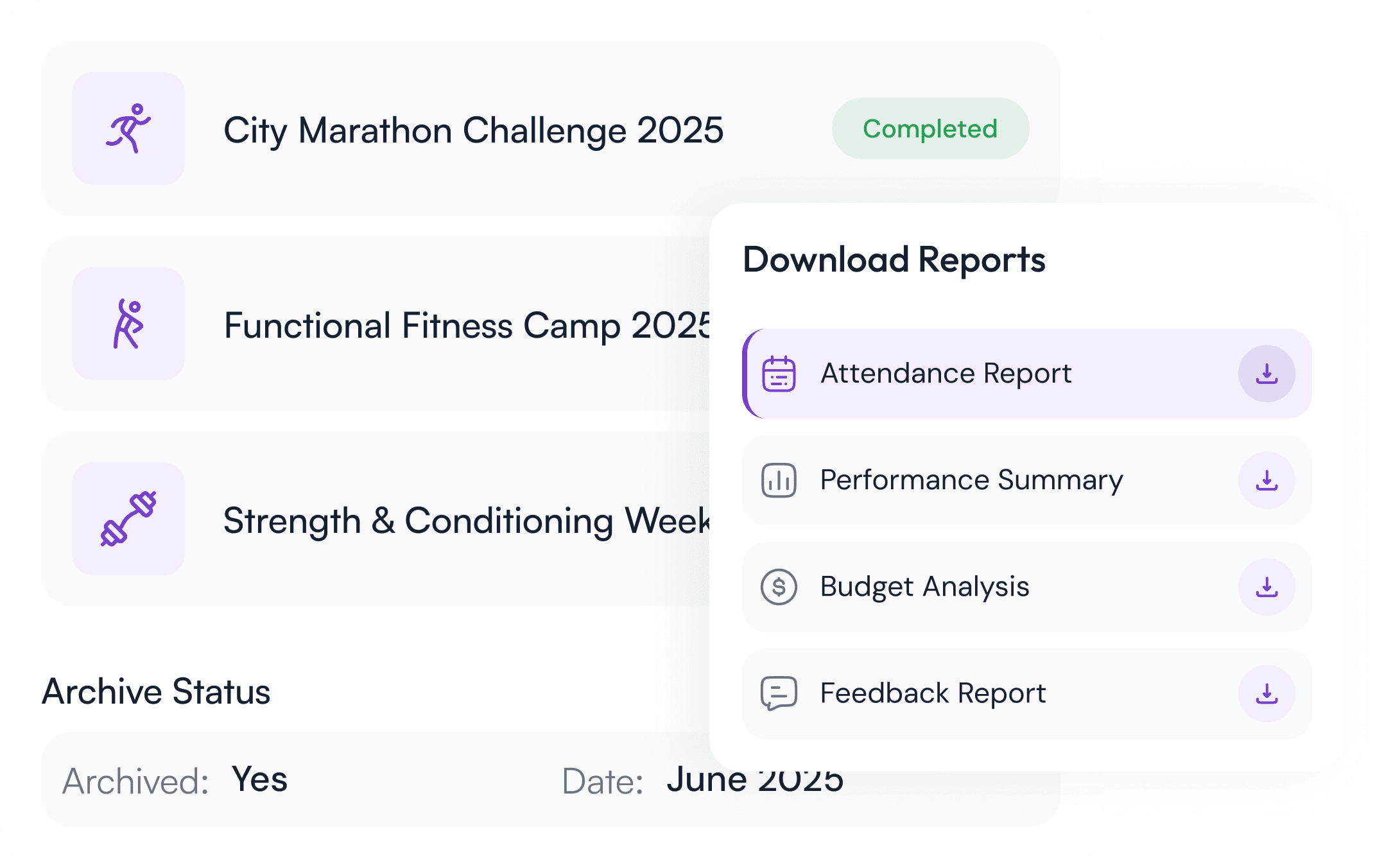Open Functional Fitness Camp 2025 event
Screen dimensions: 1384x868
coord(467,325)
